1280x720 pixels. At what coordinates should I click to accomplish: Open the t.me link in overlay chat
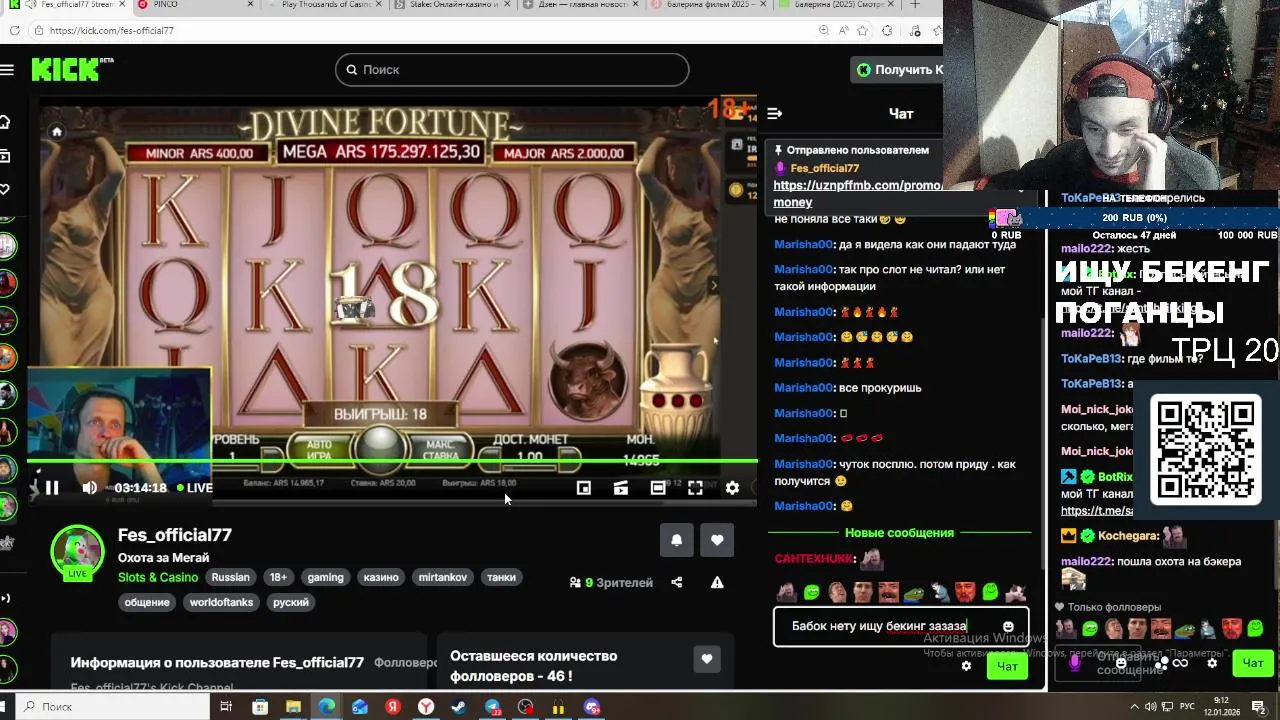pyautogui.click(x=1097, y=511)
